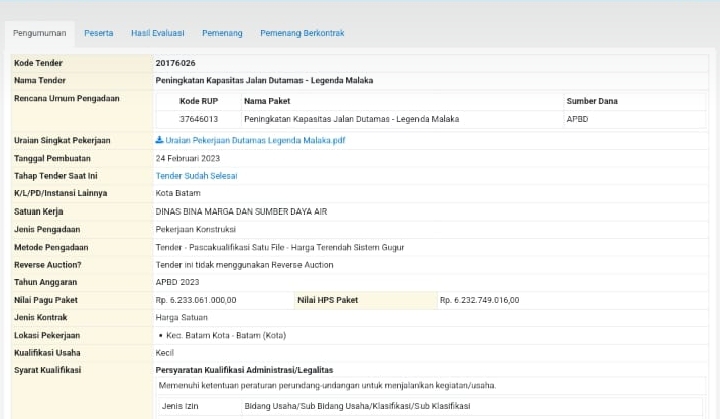Switch to the Peserta tab

98,33
